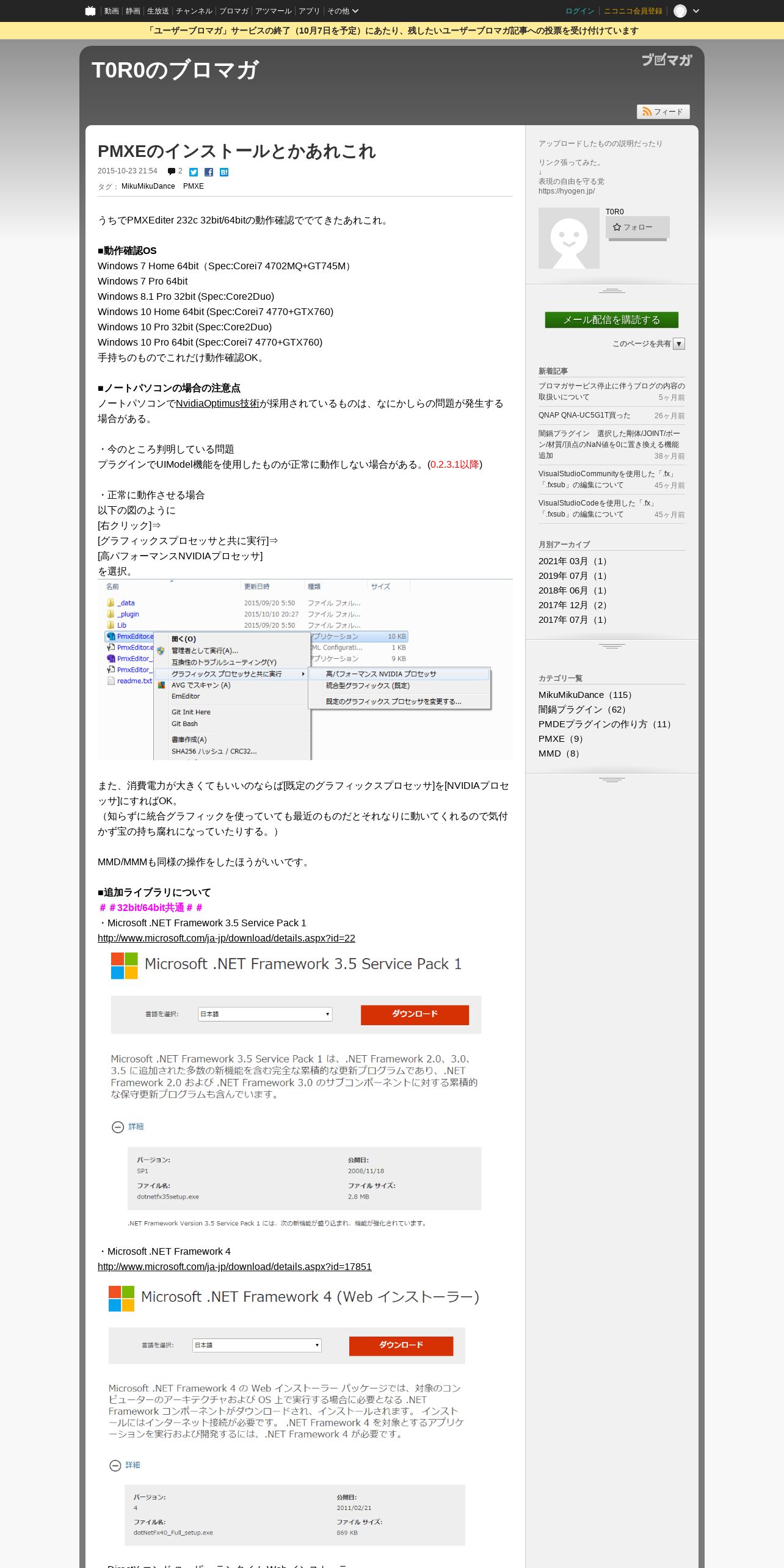Collapse the profile section handle
784x1568 pixels.
[x=612, y=291]
